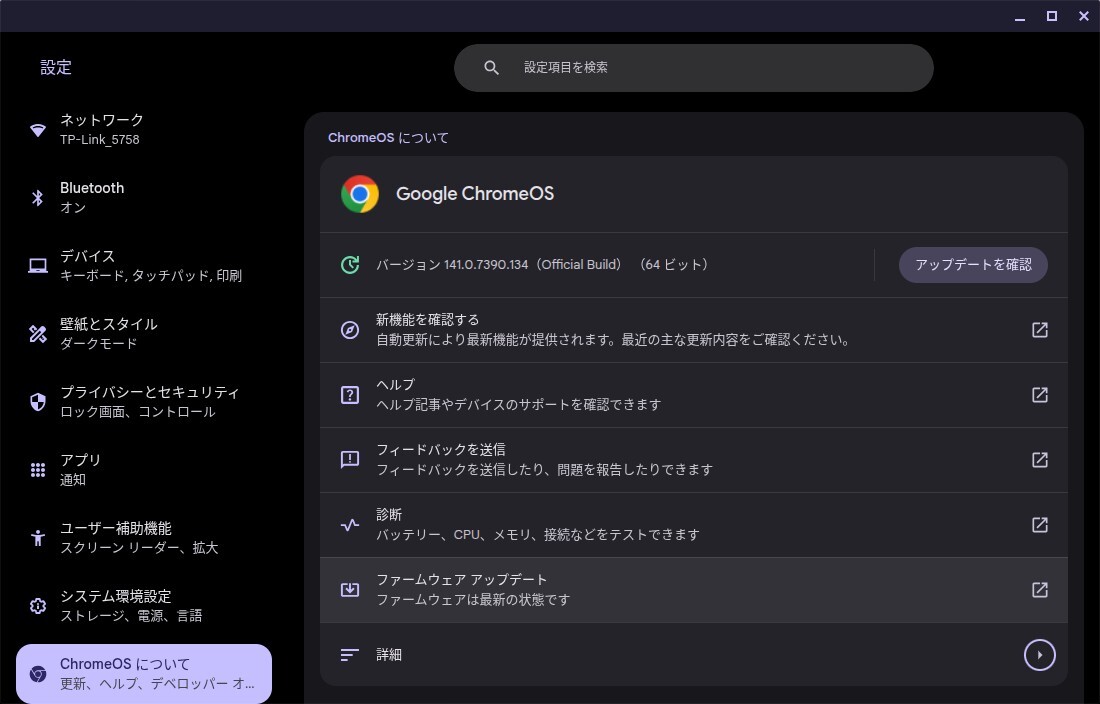The height and width of the screenshot is (704, 1100).
Task: Open external link icon for Diagnostics row
Action: (x=1040, y=525)
